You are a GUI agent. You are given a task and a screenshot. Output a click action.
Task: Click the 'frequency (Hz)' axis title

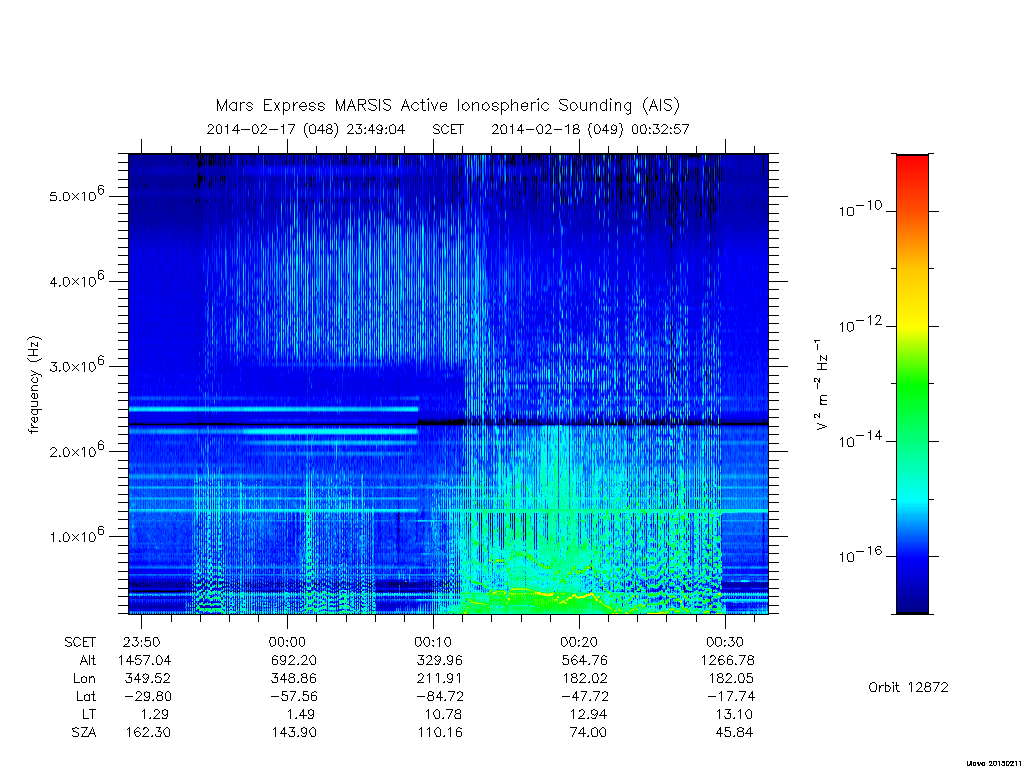34,385
